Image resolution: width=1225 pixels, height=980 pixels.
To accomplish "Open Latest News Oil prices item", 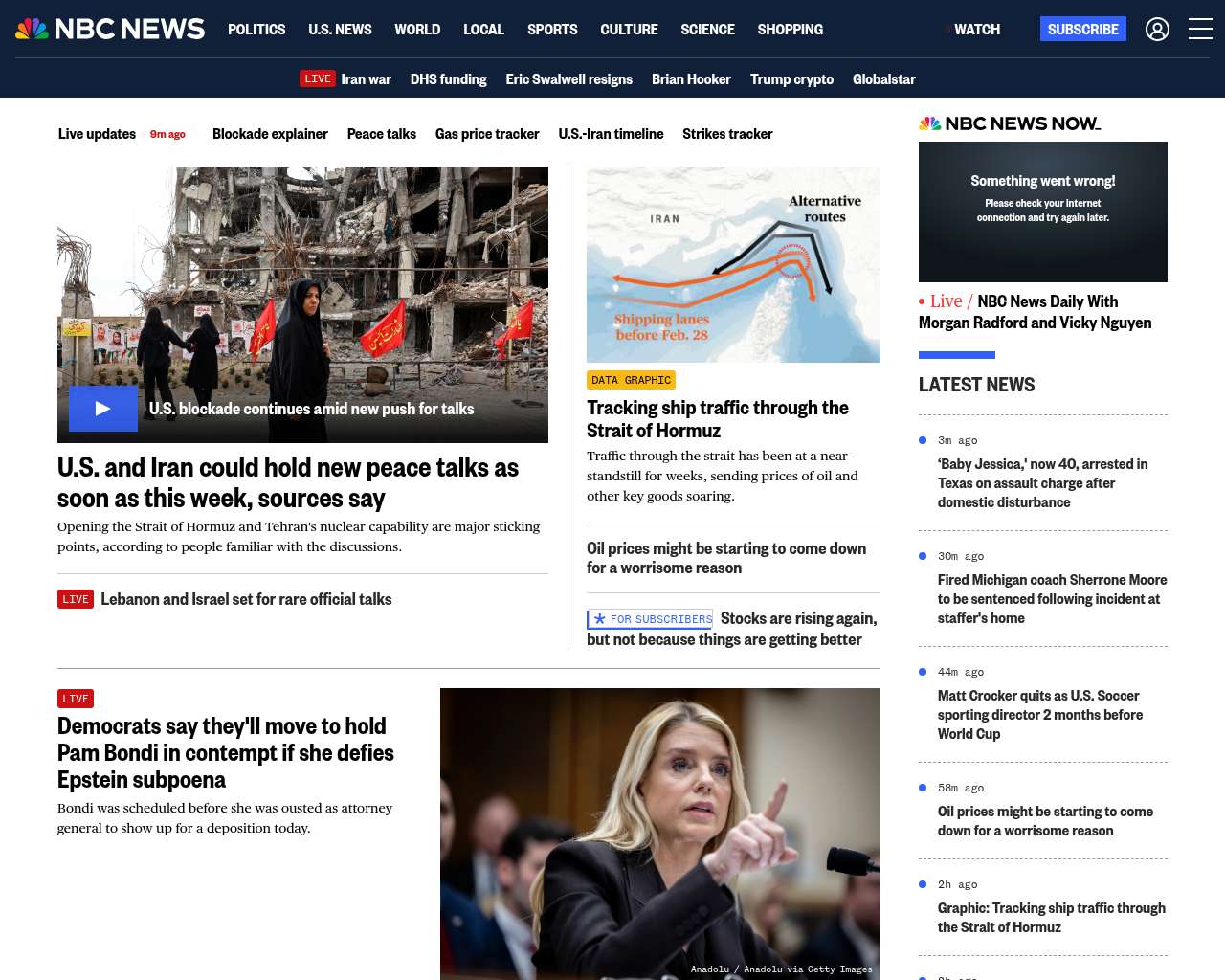I will point(1045,821).
